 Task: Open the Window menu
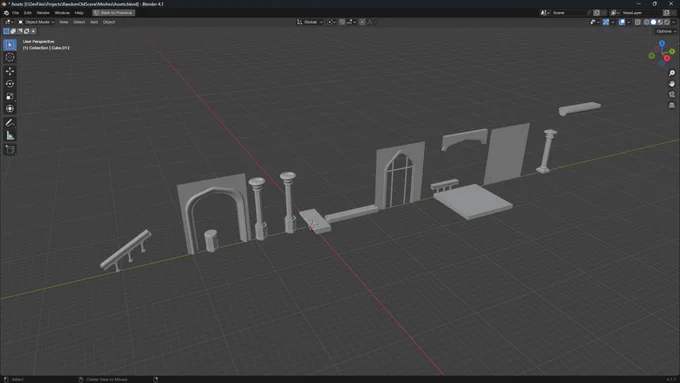(62, 13)
